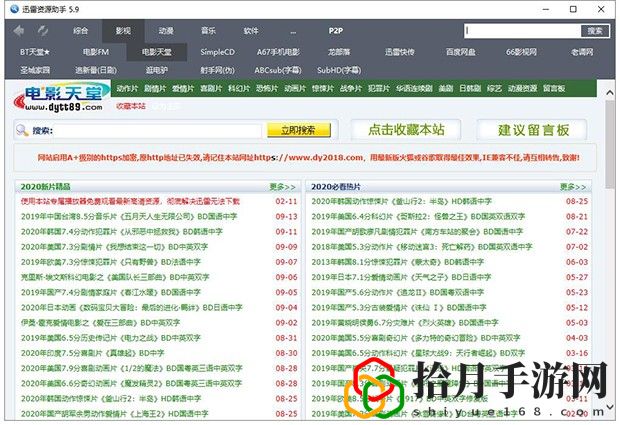
Task: Select the 66影视网 source
Action: pyautogui.click(x=522, y=52)
